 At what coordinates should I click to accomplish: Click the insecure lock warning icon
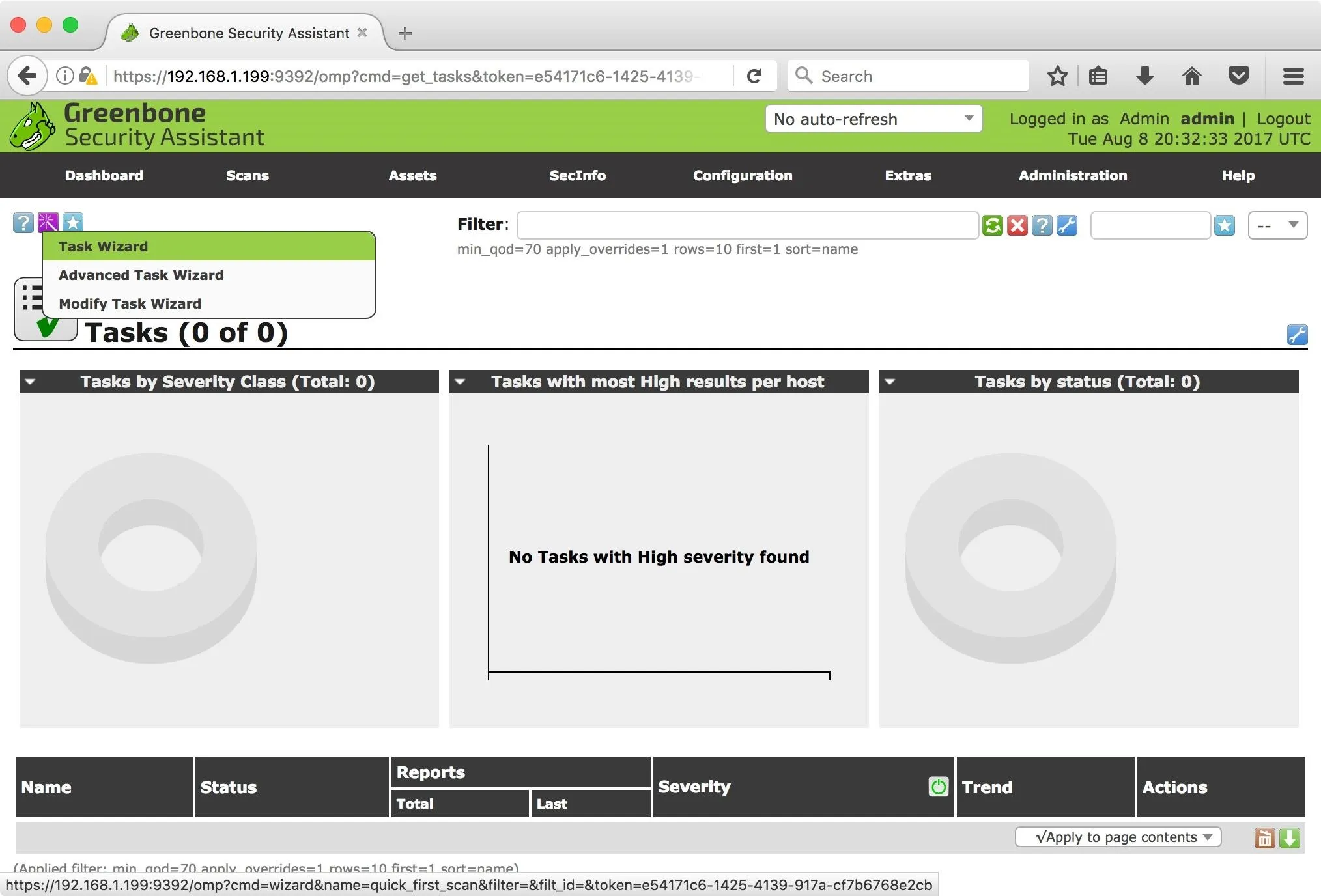88,76
